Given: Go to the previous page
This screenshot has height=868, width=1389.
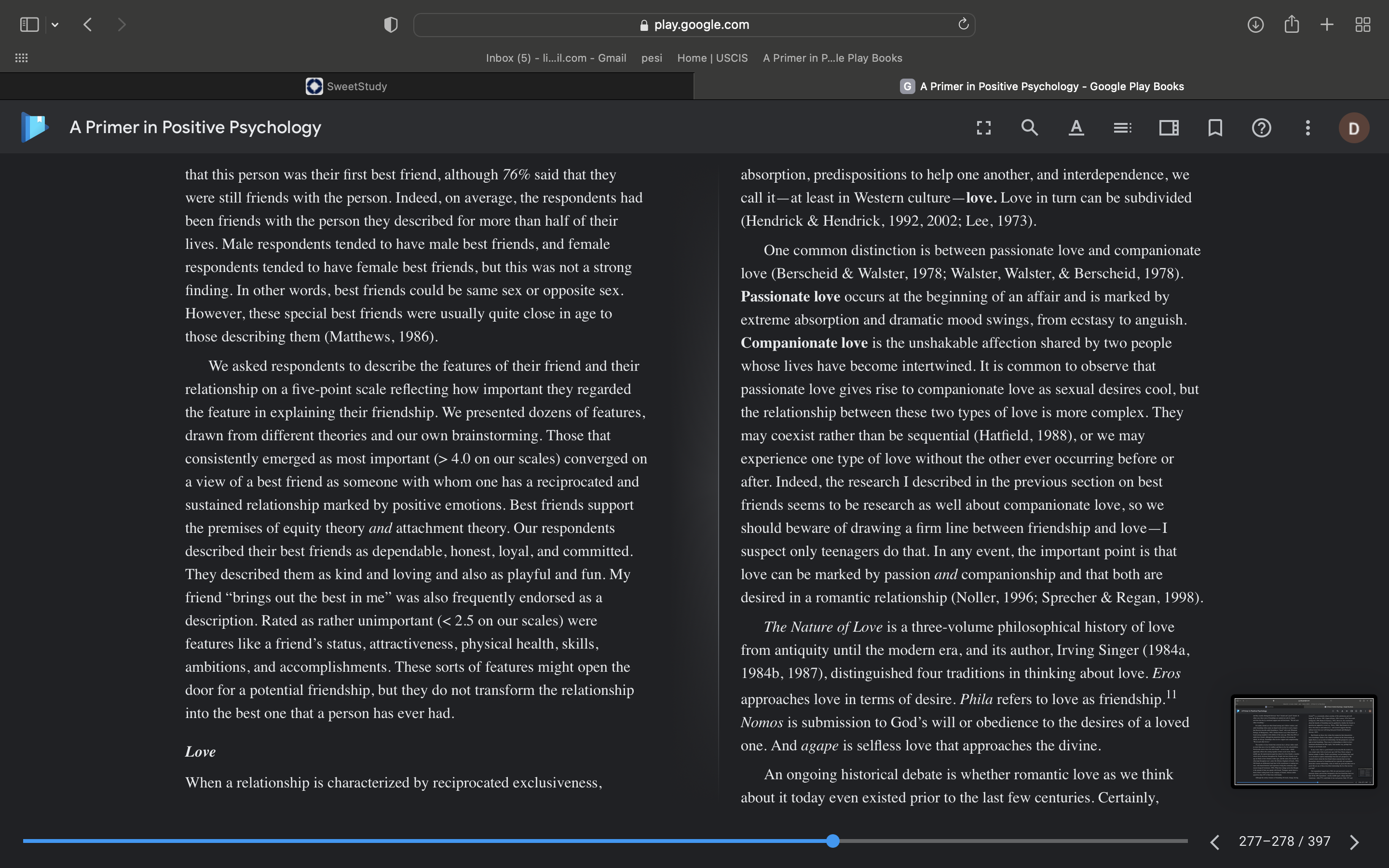Looking at the screenshot, I should pyautogui.click(x=1214, y=841).
